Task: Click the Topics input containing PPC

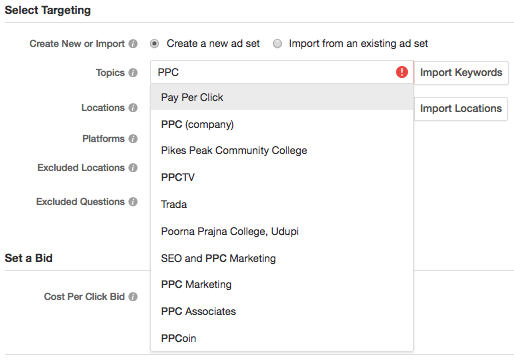Action: (282, 72)
